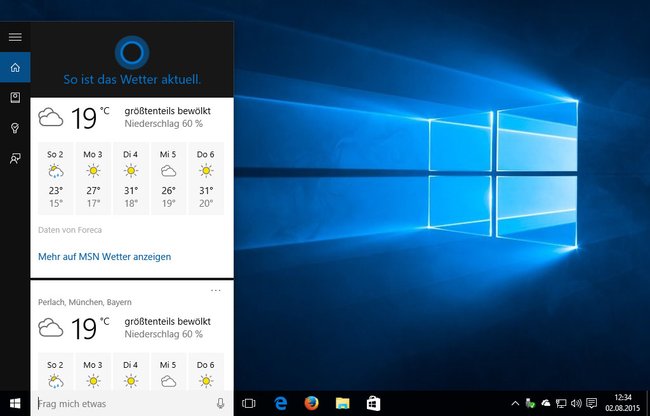The width and height of the screenshot is (650, 416).
Task: Click 'Frag mich etwas' search field
Action: [x=124, y=403]
